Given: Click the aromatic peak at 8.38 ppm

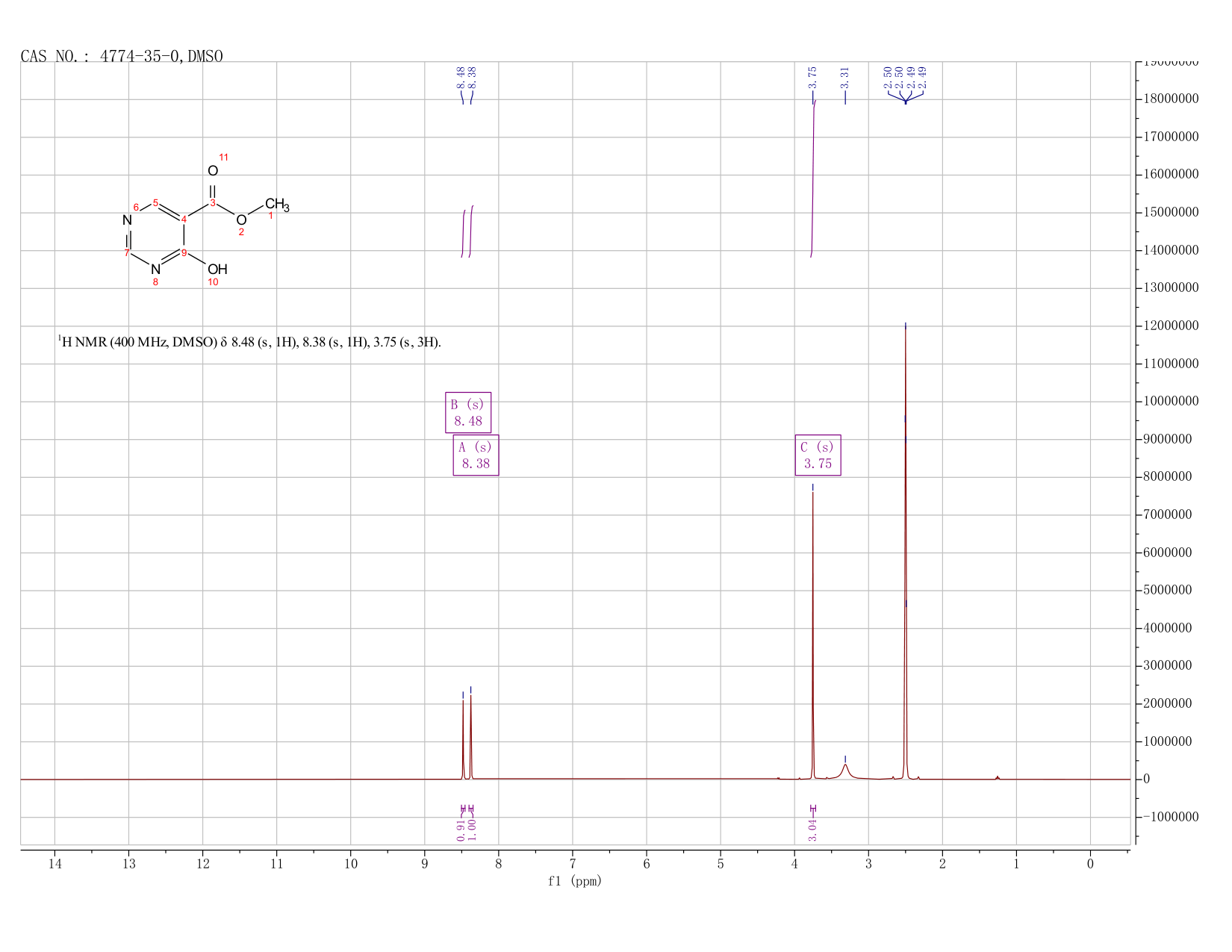Looking at the screenshot, I should [470, 737].
